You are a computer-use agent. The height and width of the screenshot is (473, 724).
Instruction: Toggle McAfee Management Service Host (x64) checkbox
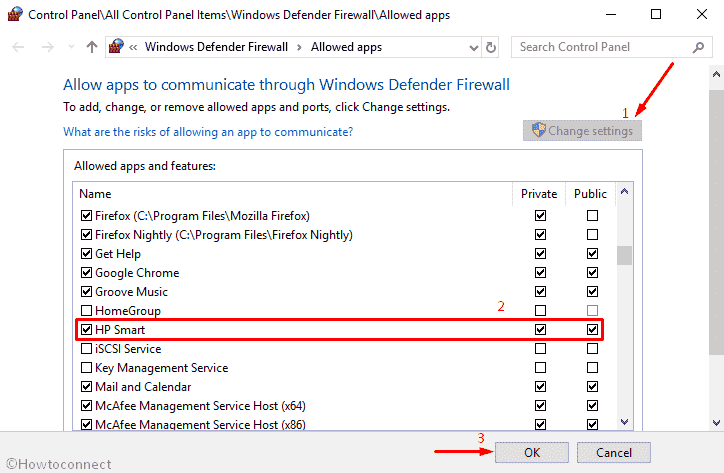tap(86, 406)
